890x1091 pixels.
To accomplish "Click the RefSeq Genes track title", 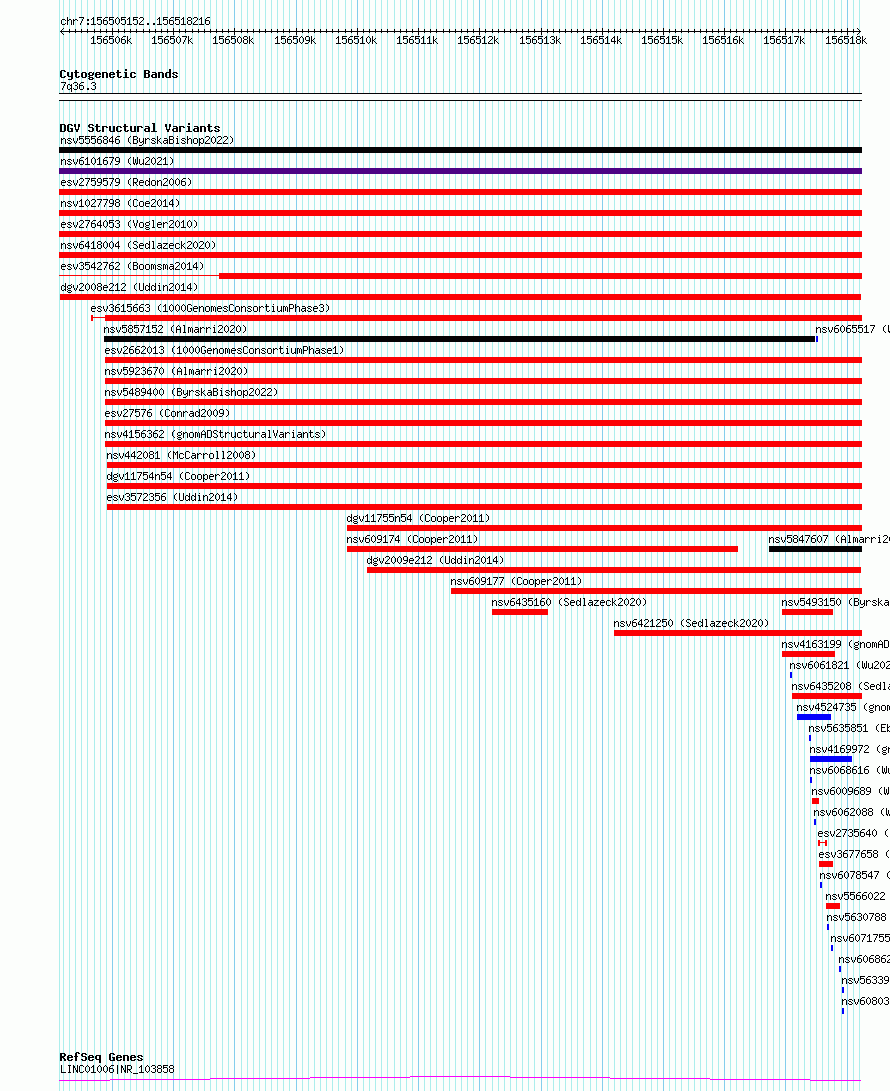I will 101,1057.
